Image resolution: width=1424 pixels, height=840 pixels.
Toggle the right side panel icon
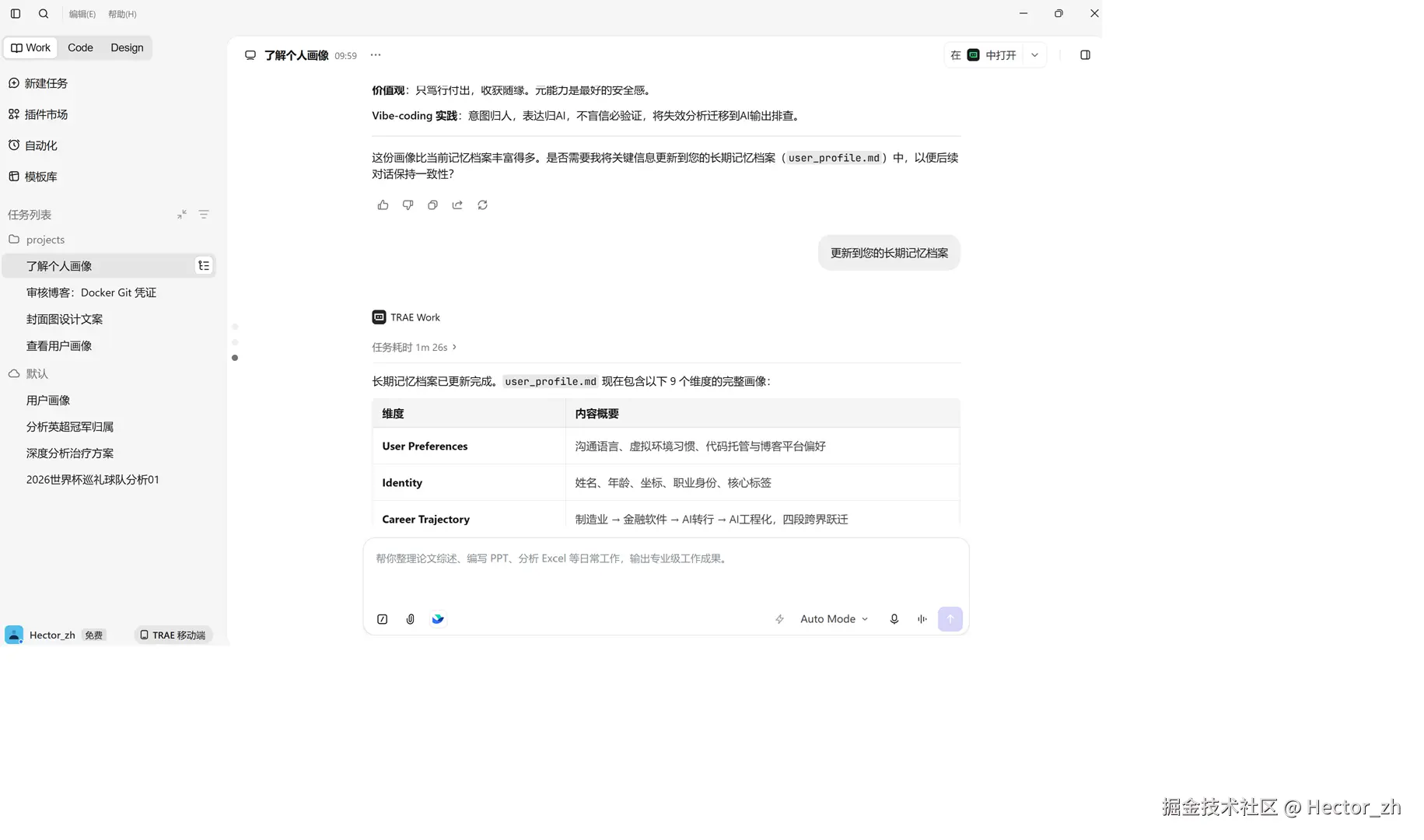click(1085, 55)
